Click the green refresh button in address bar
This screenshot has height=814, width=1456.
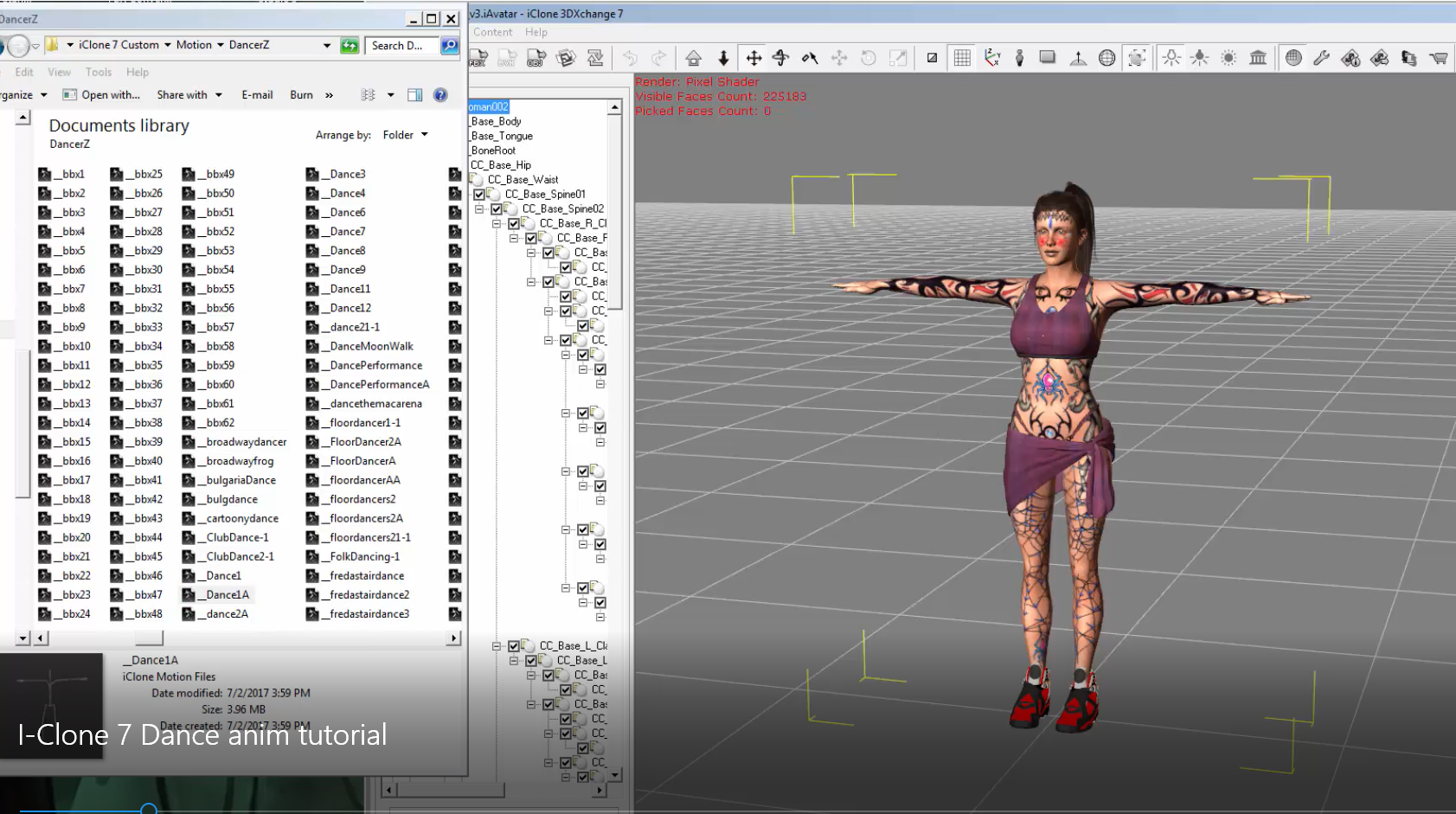[350, 46]
